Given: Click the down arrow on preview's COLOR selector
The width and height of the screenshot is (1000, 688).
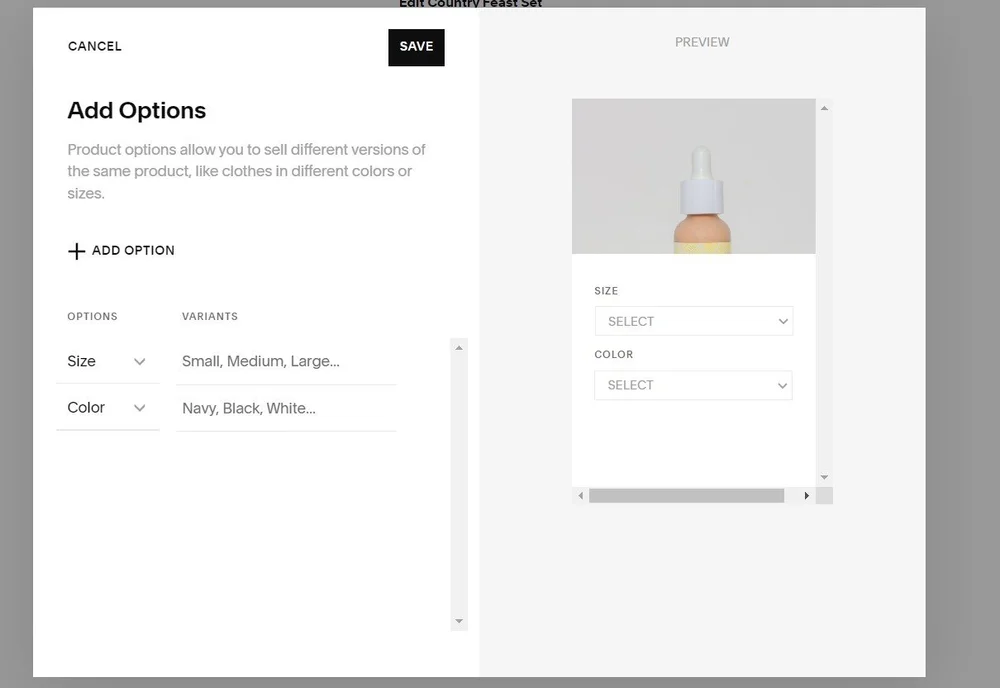Looking at the screenshot, I should pos(781,385).
